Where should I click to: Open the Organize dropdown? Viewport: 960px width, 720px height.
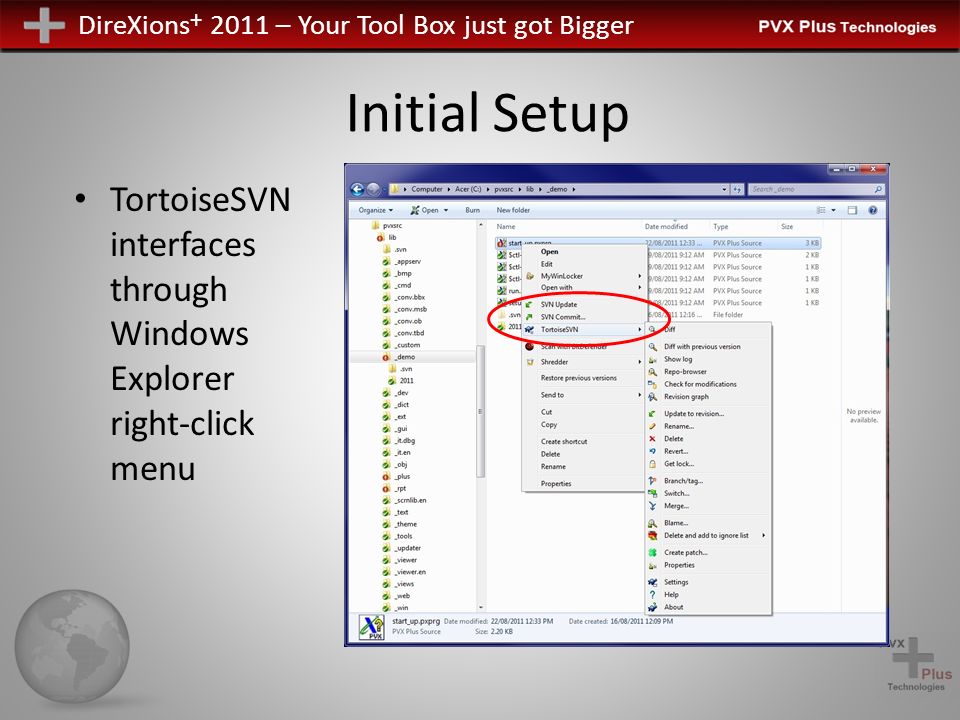(375, 210)
